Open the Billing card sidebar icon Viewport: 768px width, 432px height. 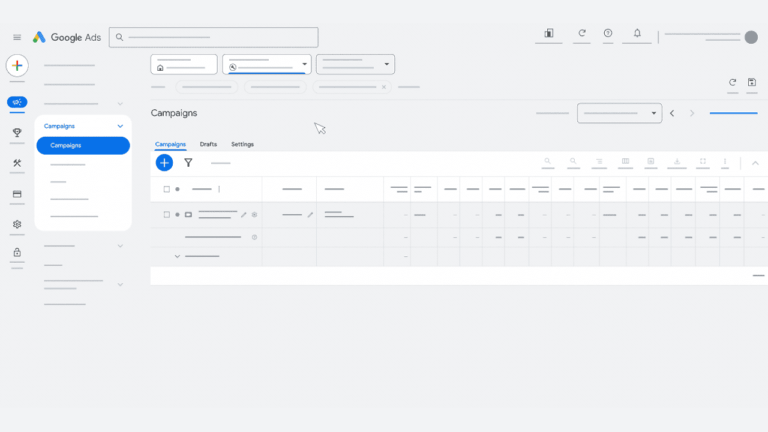[x=17, y=194]
